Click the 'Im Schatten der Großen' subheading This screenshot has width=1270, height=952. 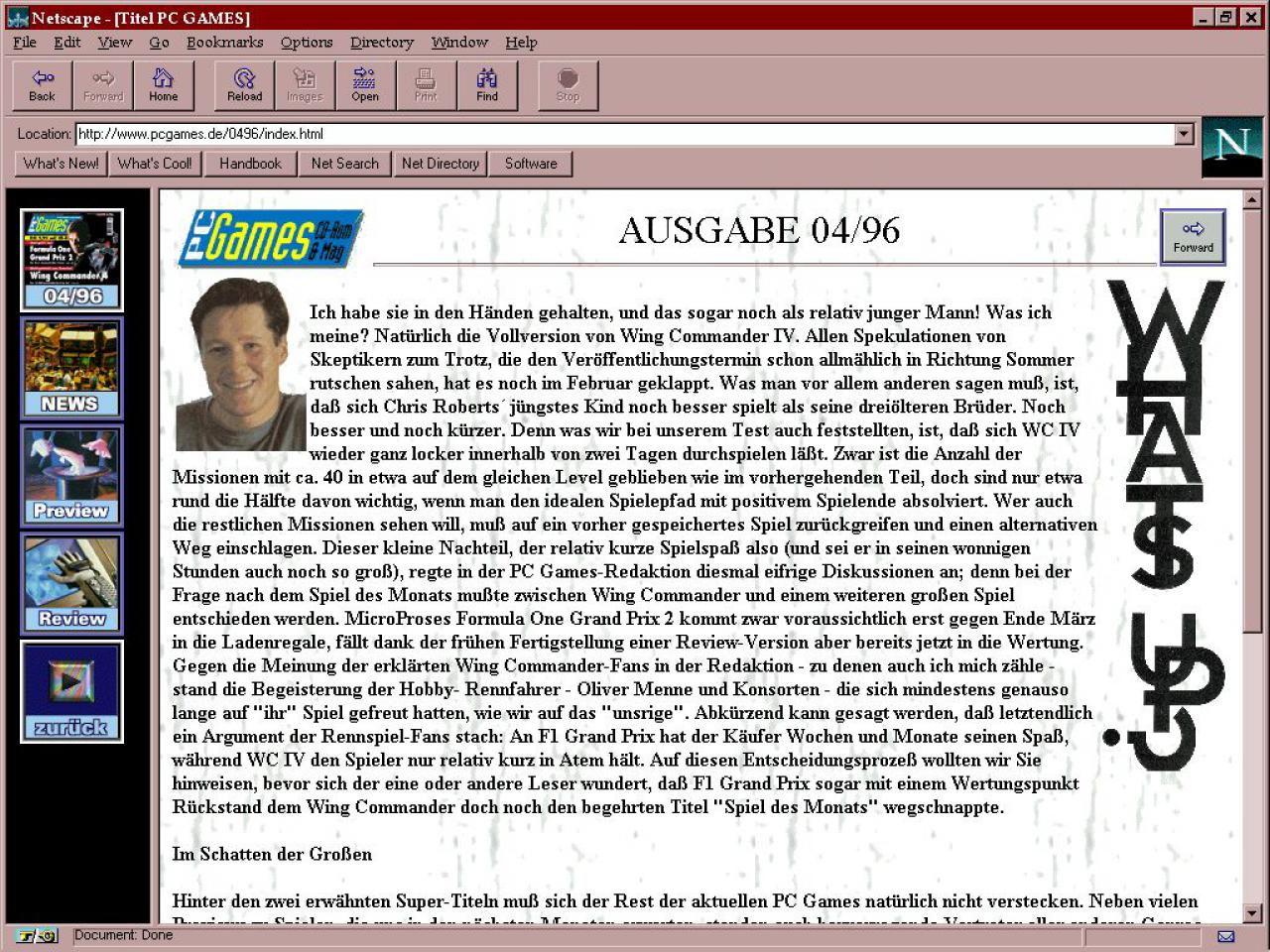(272, 854)
